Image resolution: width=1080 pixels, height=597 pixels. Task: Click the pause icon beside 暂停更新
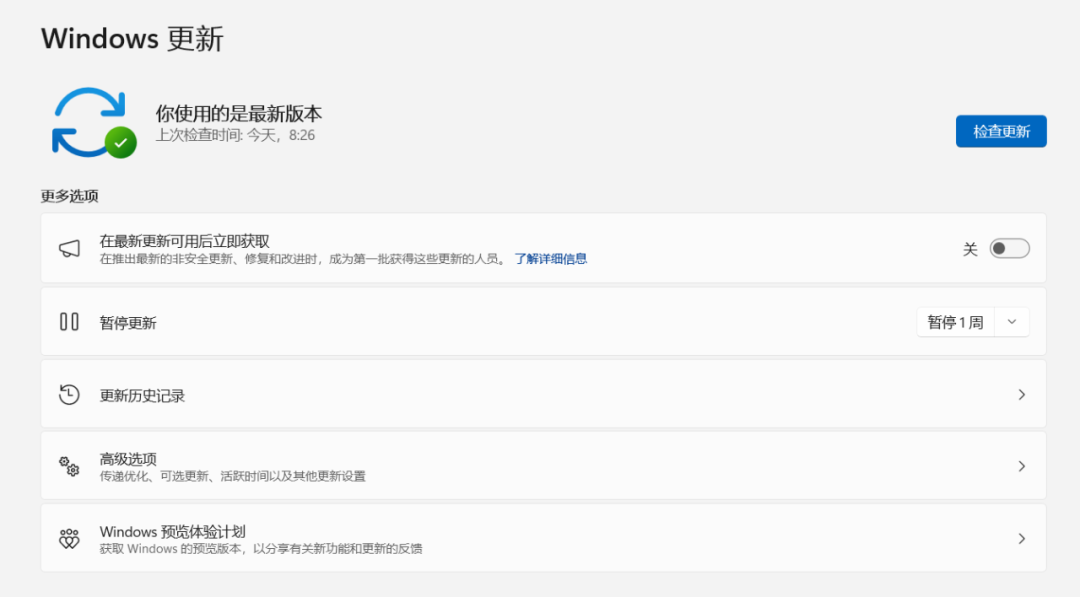69,322
